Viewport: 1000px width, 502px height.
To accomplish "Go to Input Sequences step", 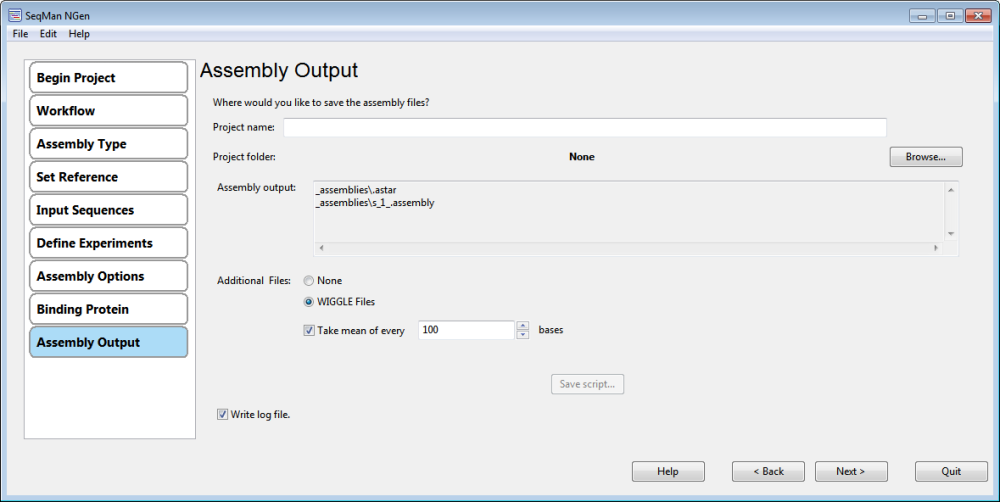I will coord(108,210).
